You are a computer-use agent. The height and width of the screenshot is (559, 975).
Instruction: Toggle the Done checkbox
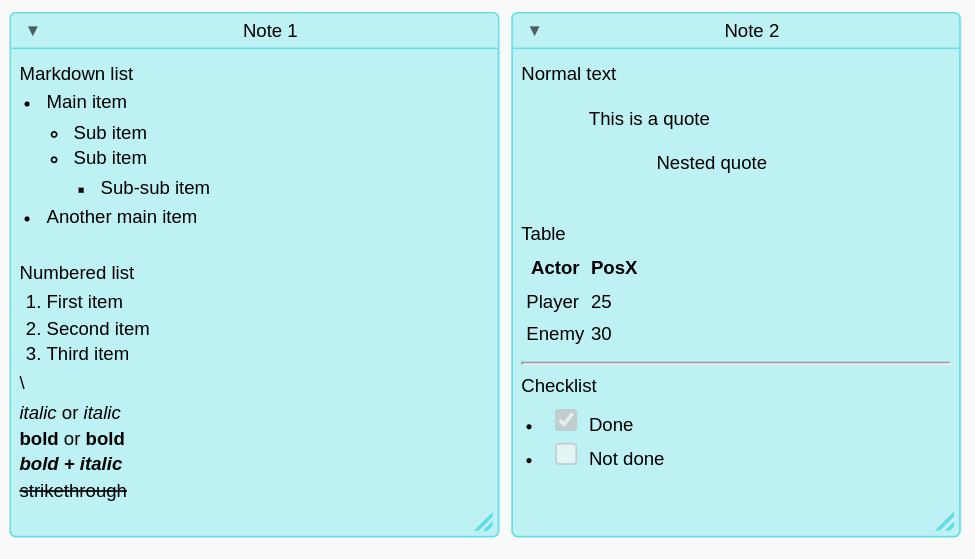[566, 420]
